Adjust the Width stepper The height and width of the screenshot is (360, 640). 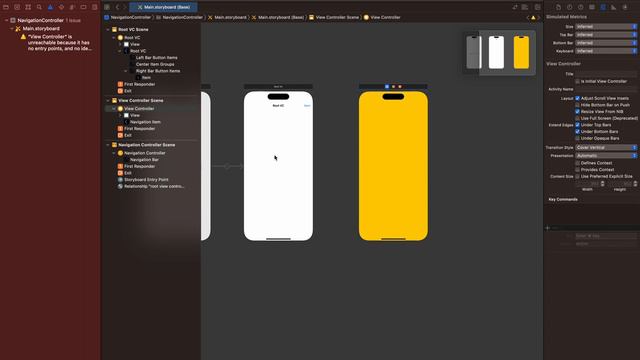602,184
